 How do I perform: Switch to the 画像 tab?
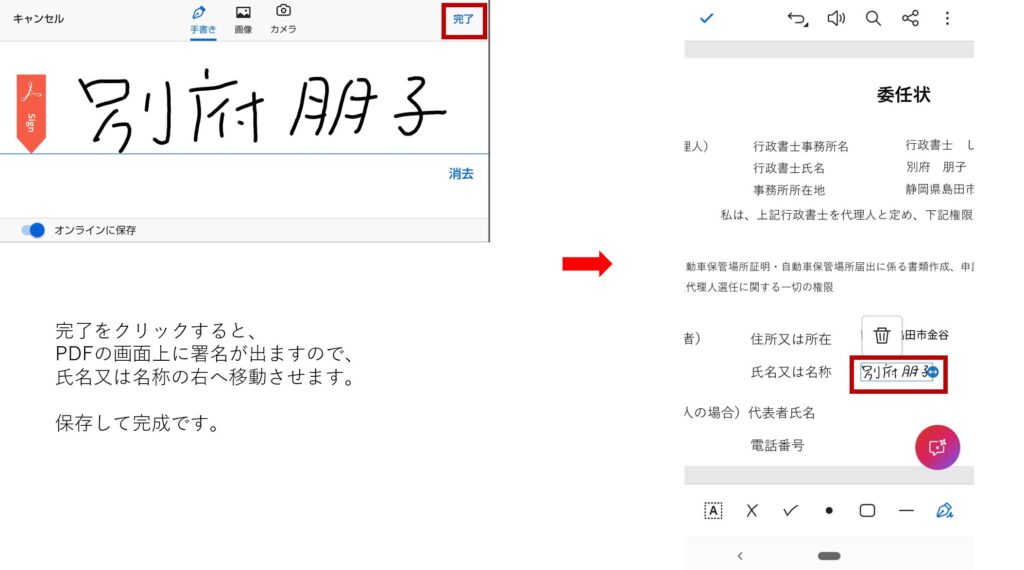[243, 19]
